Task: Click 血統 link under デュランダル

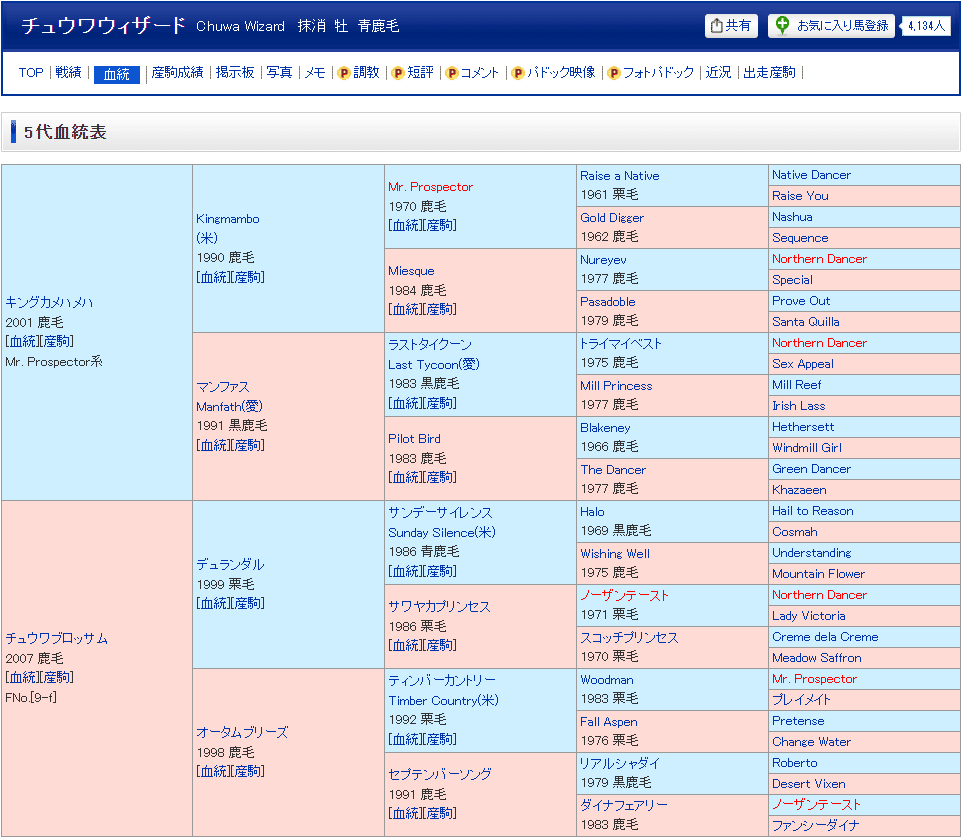Action: point(213,603)
